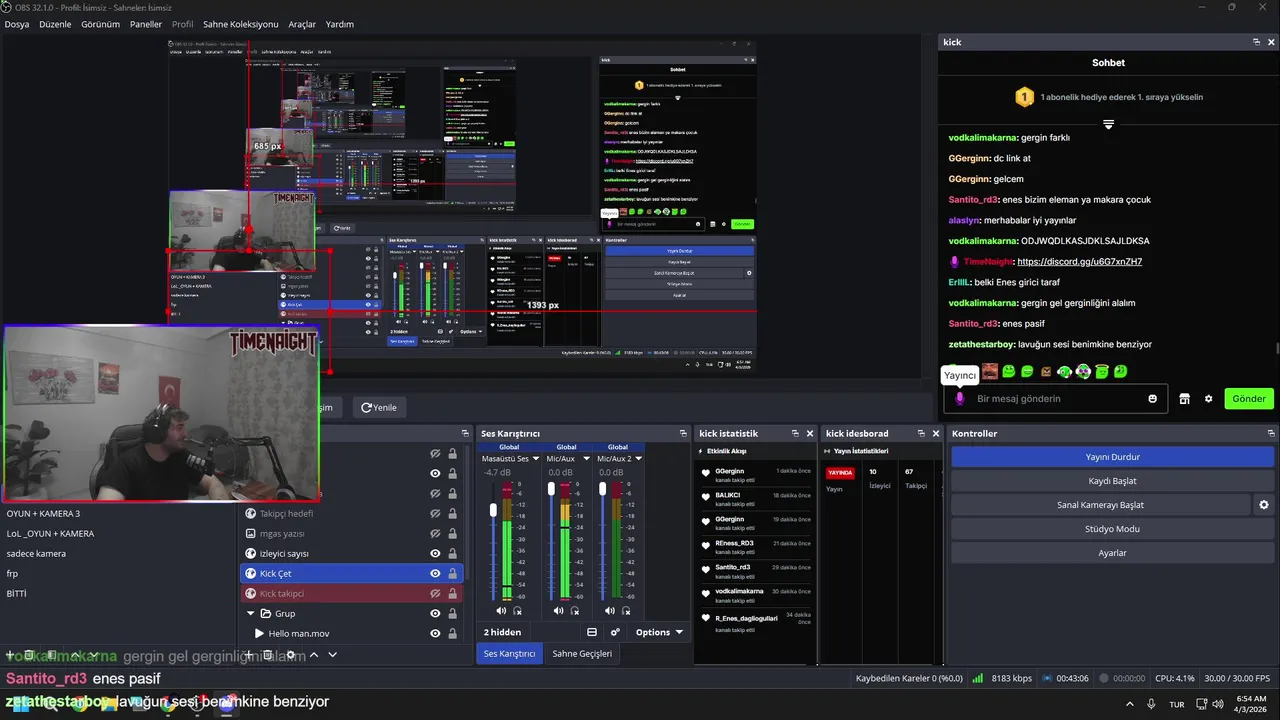Move selected source down with arrow
The image size is (1280, 720).
tap(333, 655)
